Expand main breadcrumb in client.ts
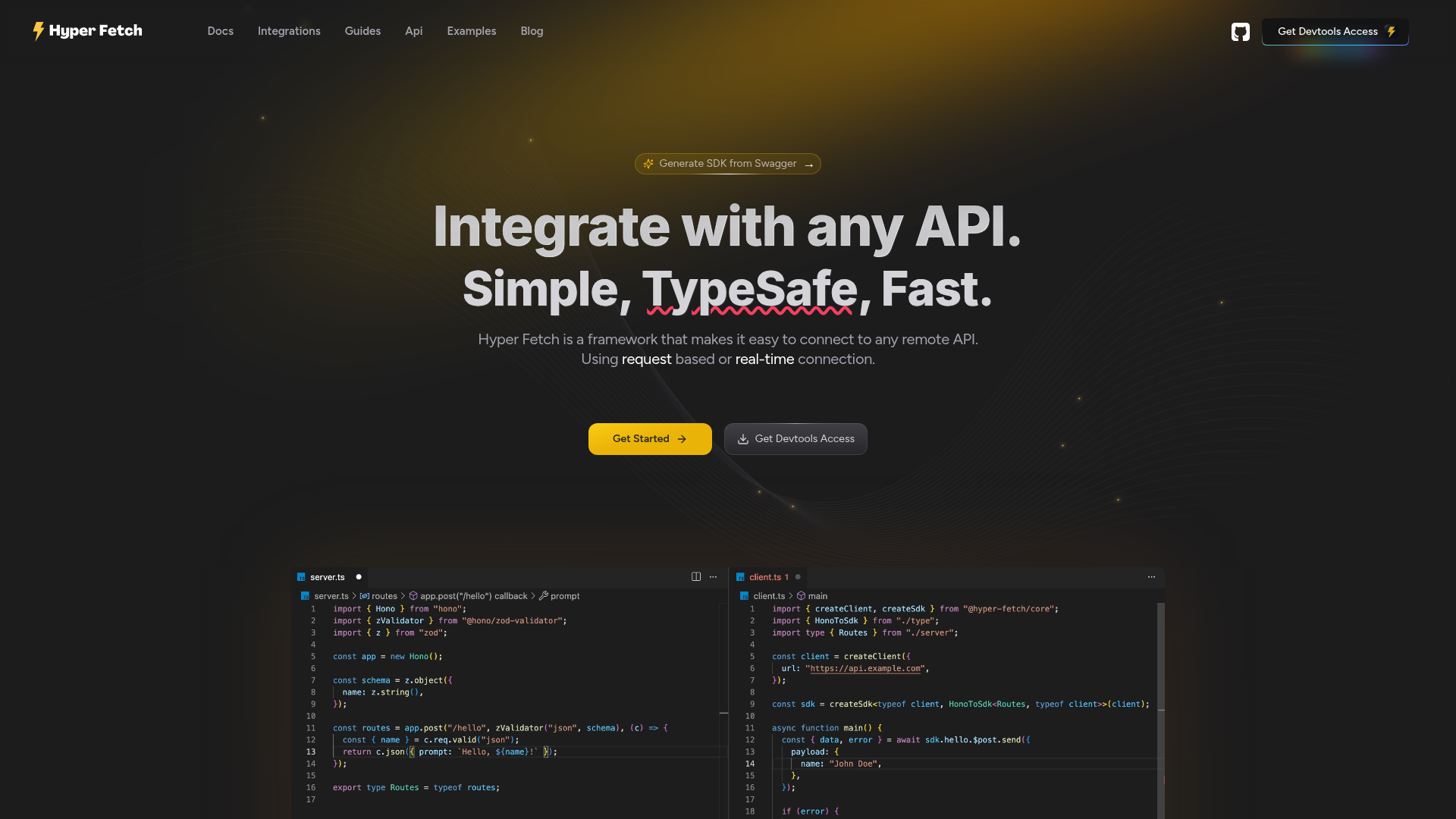 (x=817, y=596)
